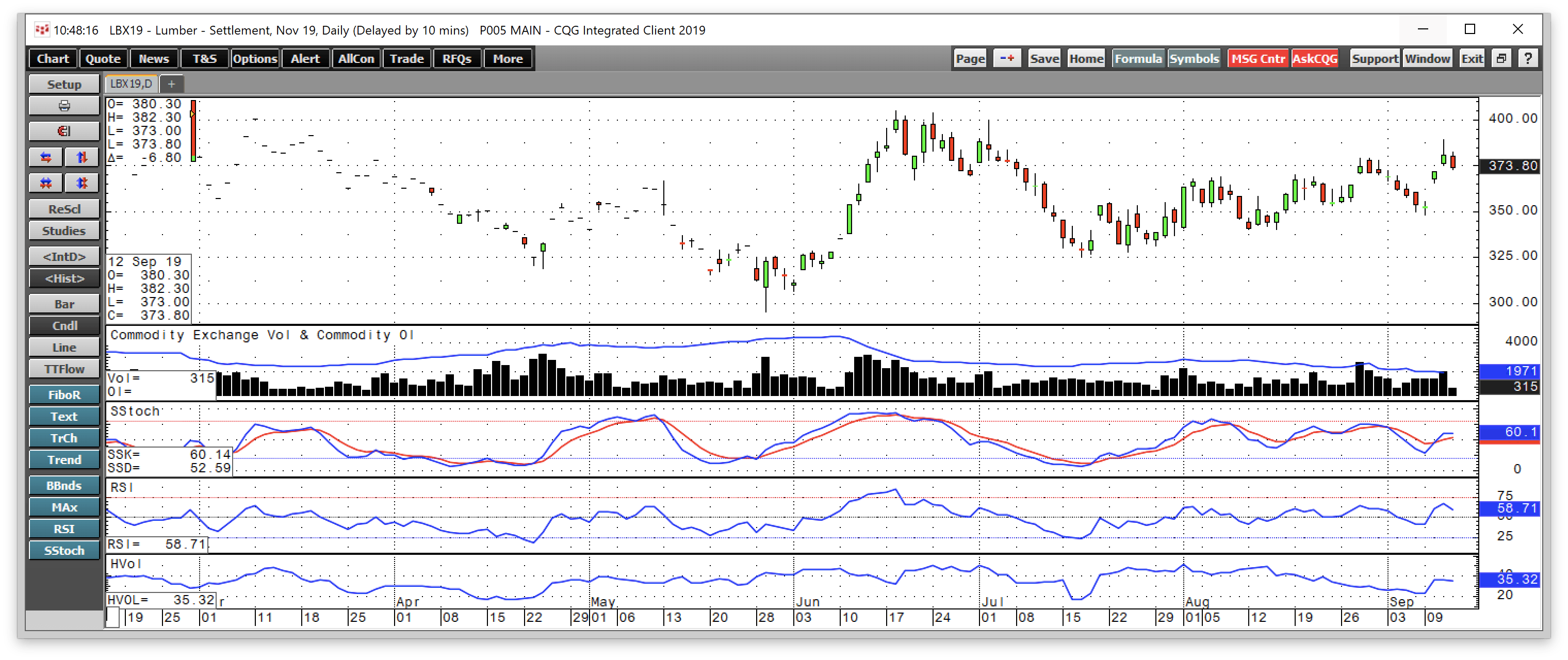
Task: Add a new chart tab with the plus
Action: tap(171, 84)
